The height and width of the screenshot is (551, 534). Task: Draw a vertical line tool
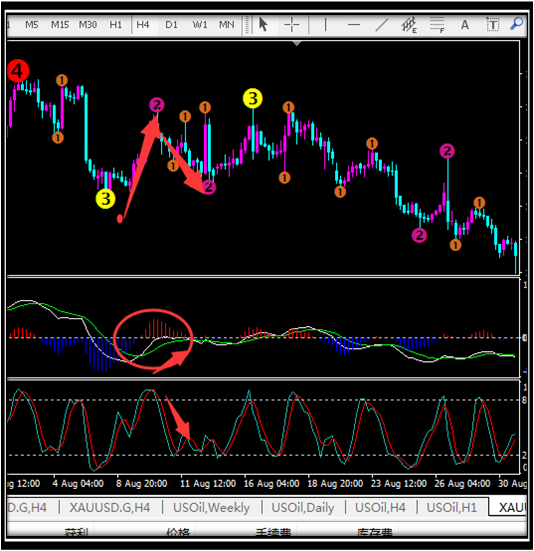tap(325, 25)
